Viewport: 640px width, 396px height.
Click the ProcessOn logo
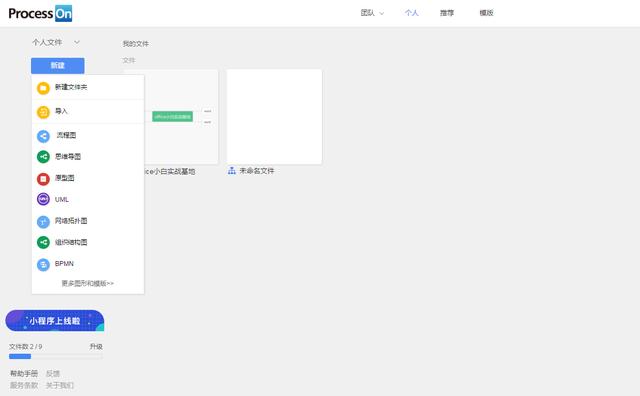40,13
